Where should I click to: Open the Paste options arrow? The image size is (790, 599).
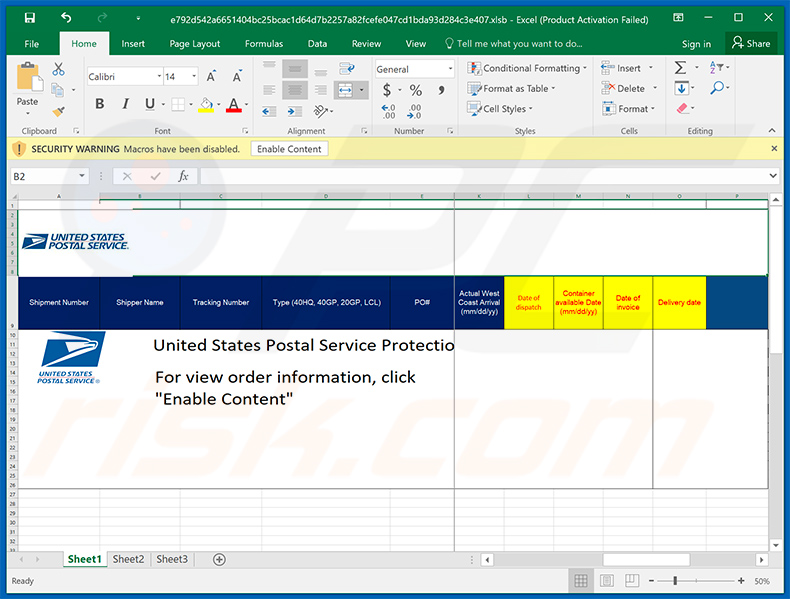(x=28, y=113)
